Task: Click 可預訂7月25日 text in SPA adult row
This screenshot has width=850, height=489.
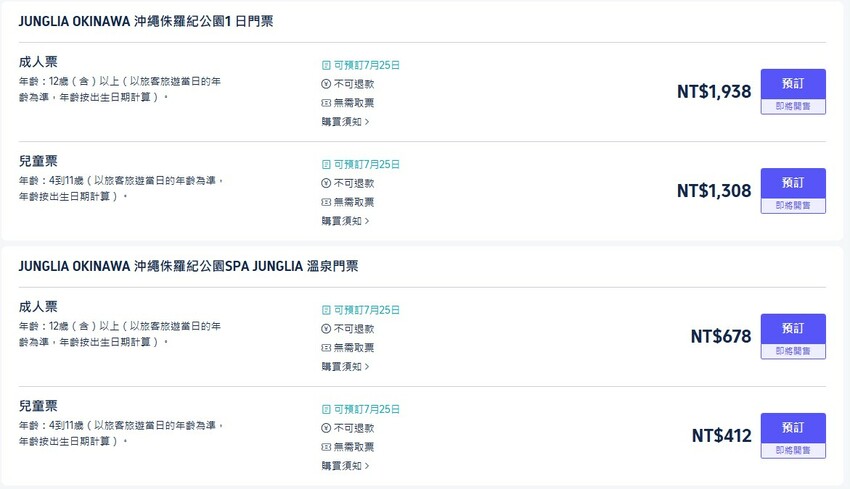Action: (x=366, y=310)
